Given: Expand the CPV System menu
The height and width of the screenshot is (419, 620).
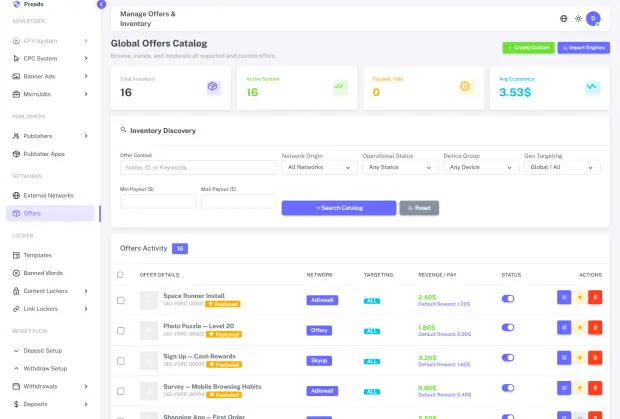Looking at the screenshot, I should (x=50, y=41).
